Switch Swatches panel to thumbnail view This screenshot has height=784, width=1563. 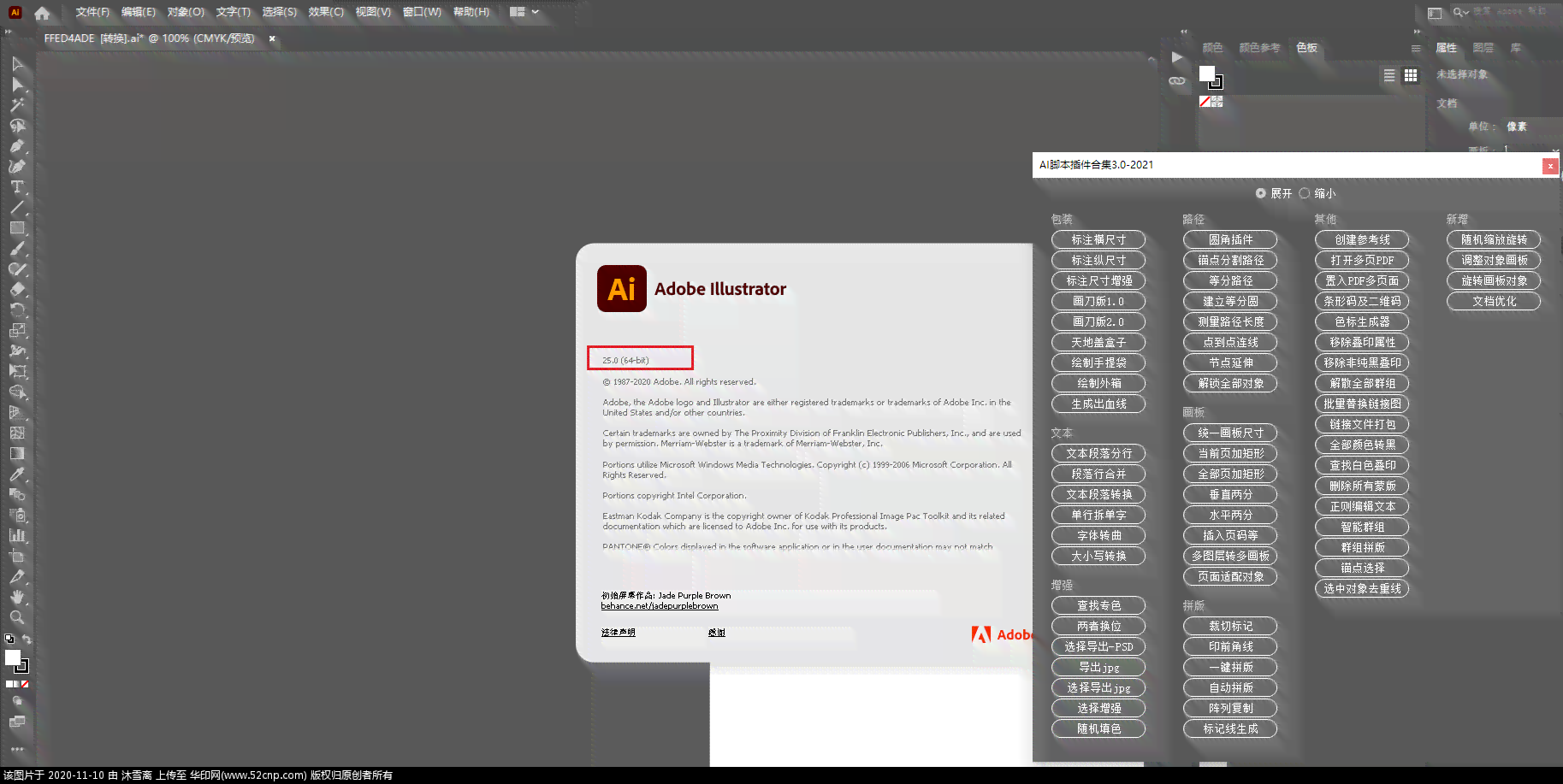pos(1411,76)
